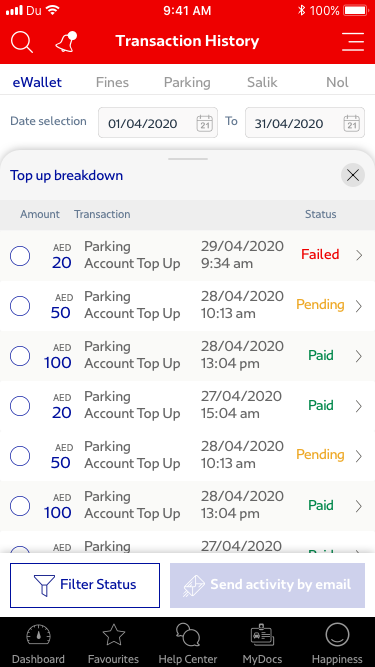Switch to the Salik tab
The height and width of the screenshot is (667, 375).
coord(262,82)
